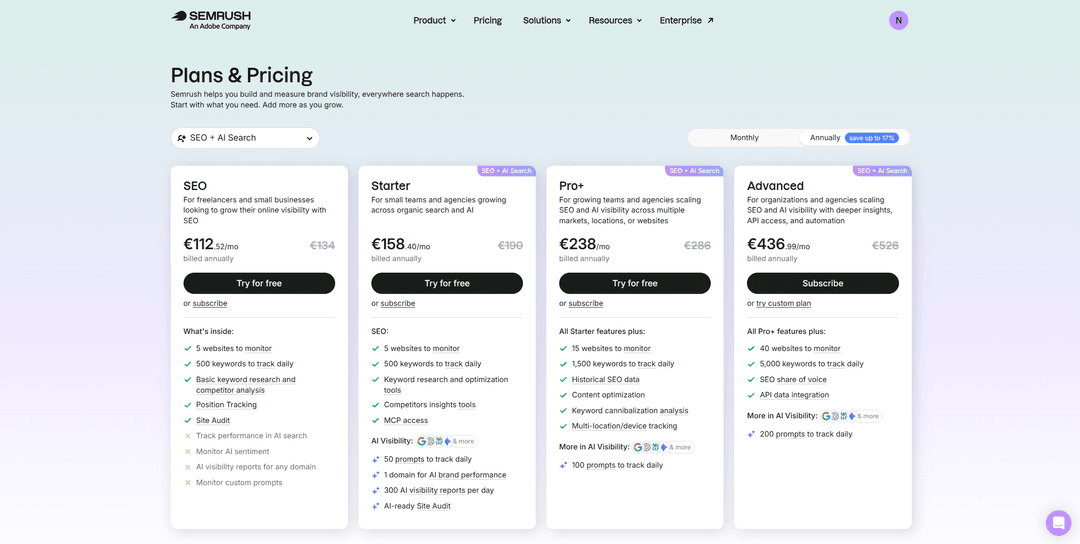The width and height of the screenshot is (1080, 544).
Task: Click 'API data integration' feature
Action: 794,395
